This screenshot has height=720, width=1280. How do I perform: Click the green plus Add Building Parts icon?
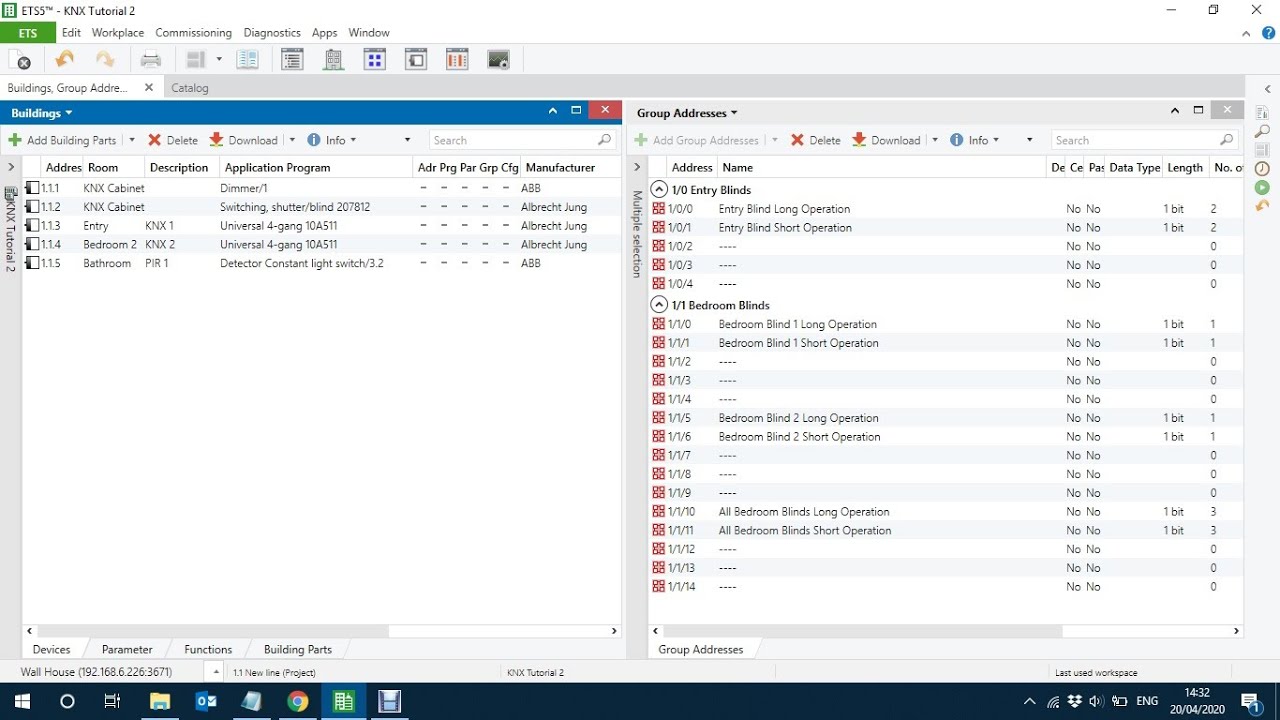click(x=15, y=140)
